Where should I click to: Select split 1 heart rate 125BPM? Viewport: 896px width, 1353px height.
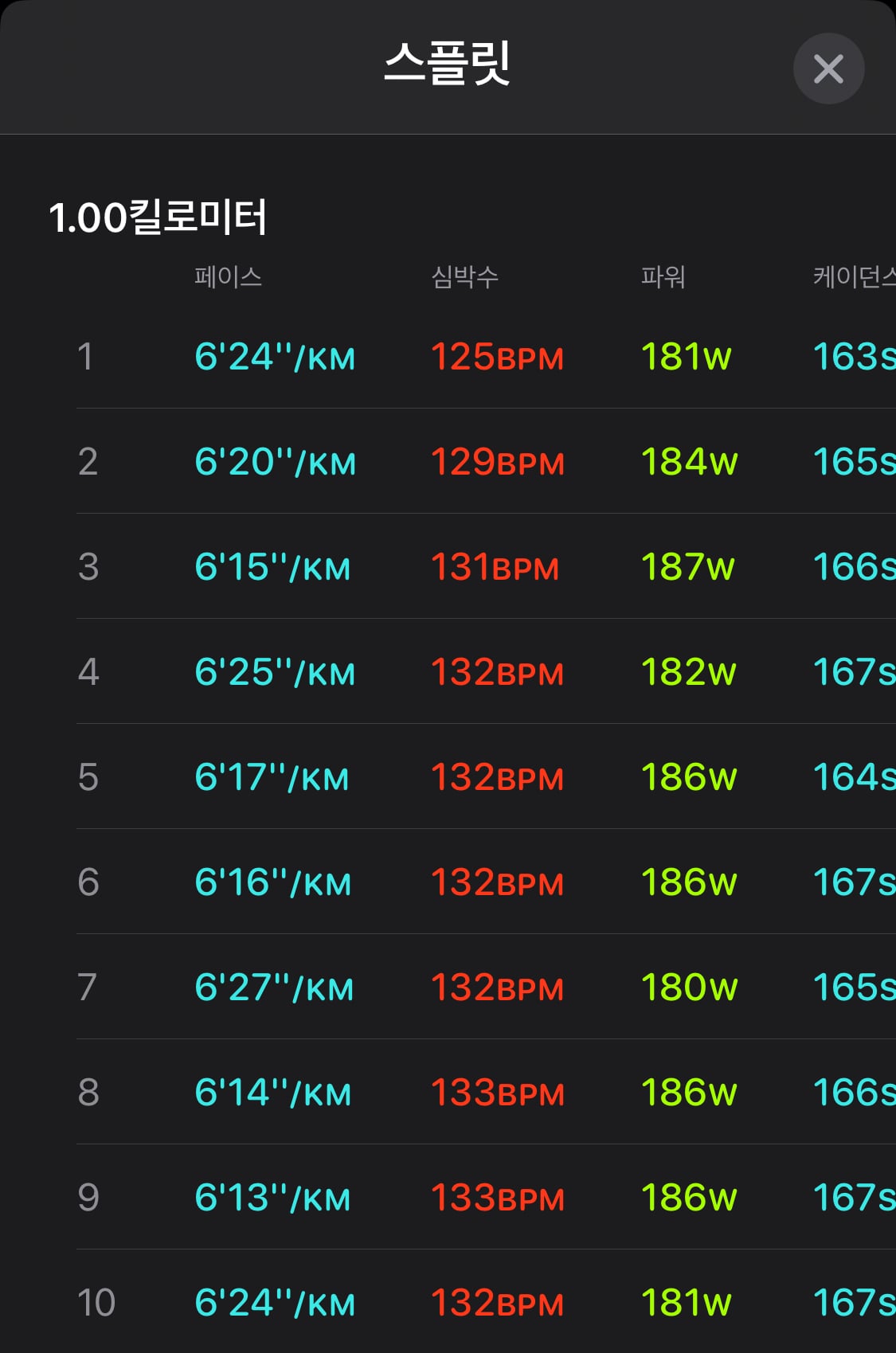(498, 357)
